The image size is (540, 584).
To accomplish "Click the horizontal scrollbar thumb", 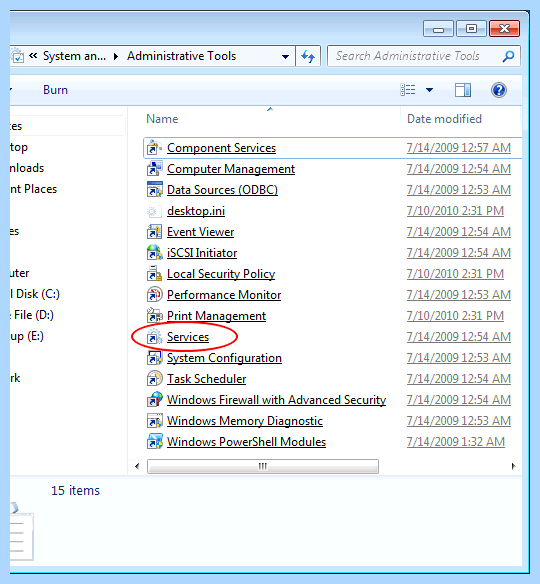I will click(263, 466).
